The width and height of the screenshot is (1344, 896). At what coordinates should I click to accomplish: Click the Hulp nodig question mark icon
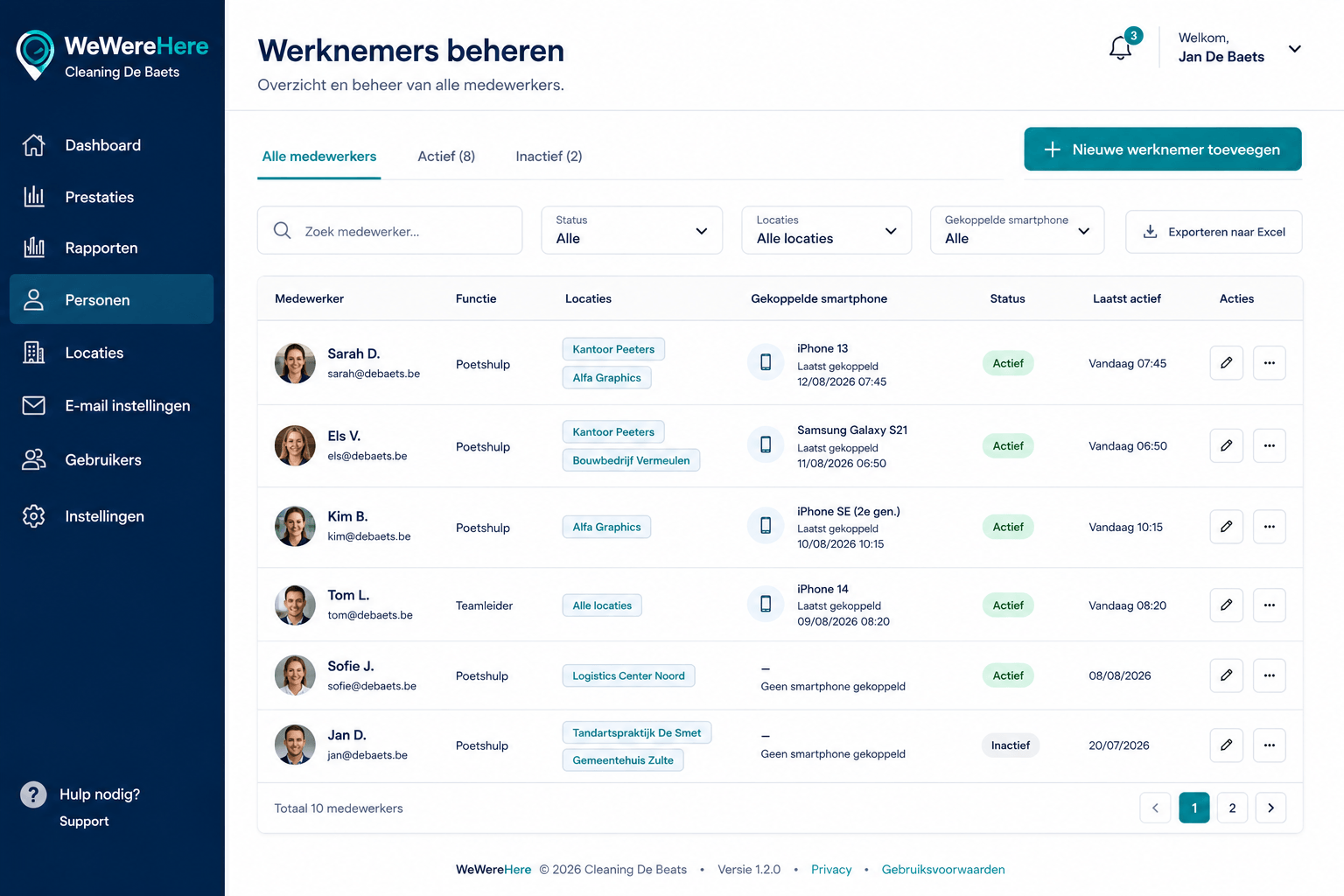(33, 794)
